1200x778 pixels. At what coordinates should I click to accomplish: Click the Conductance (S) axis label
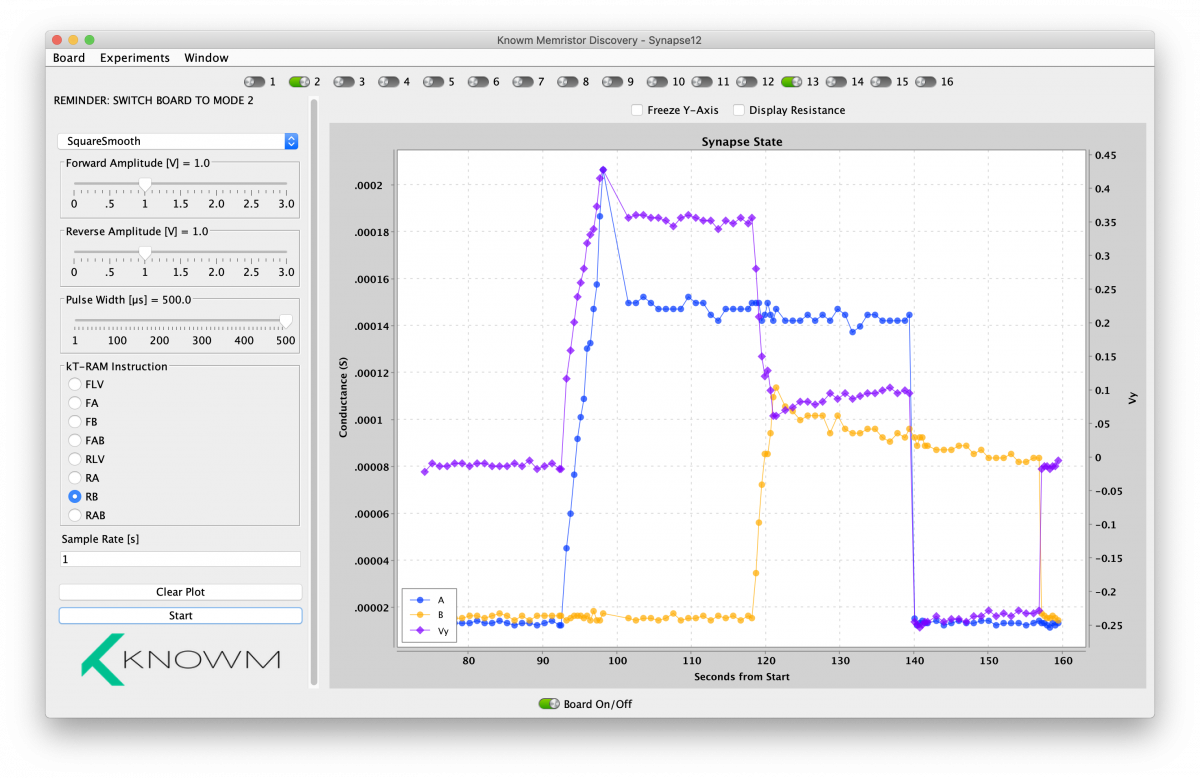point(344,398)
